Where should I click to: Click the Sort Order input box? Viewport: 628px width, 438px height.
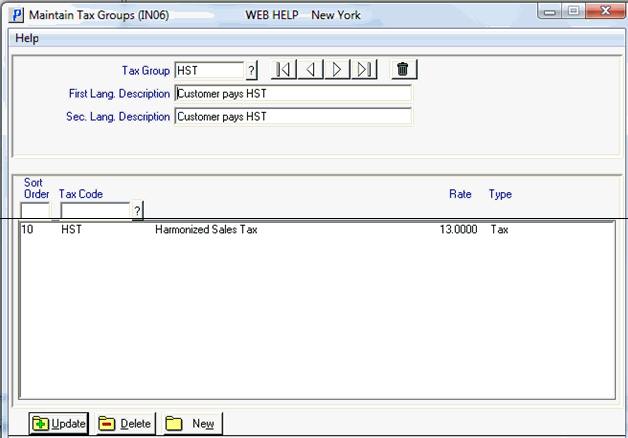pyautogui.click(x=35, y=210)
